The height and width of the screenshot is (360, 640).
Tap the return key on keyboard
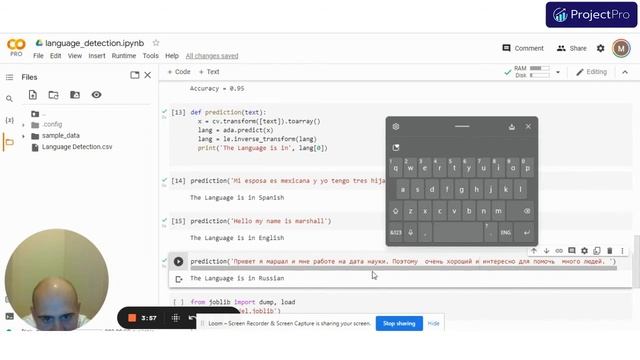[x=527, y=232]
